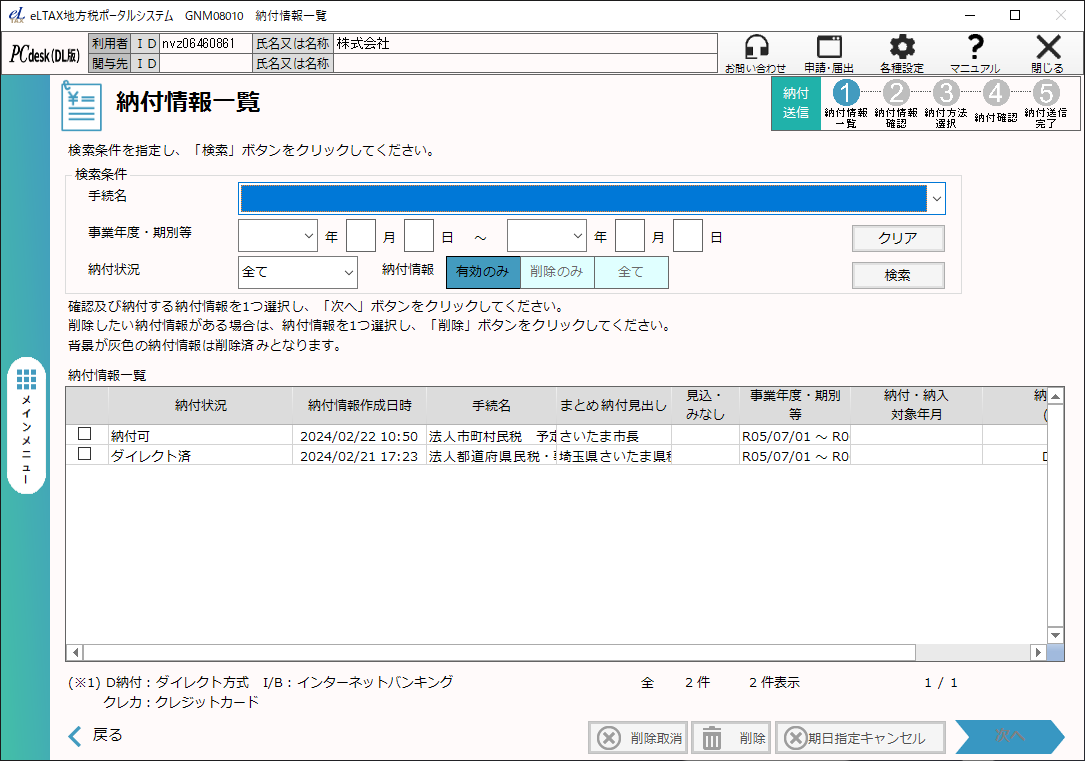This screenshot has height=761, width=1085.
Task: Click the start month input field
Action: pyautogui.click(x=361, y=236)
